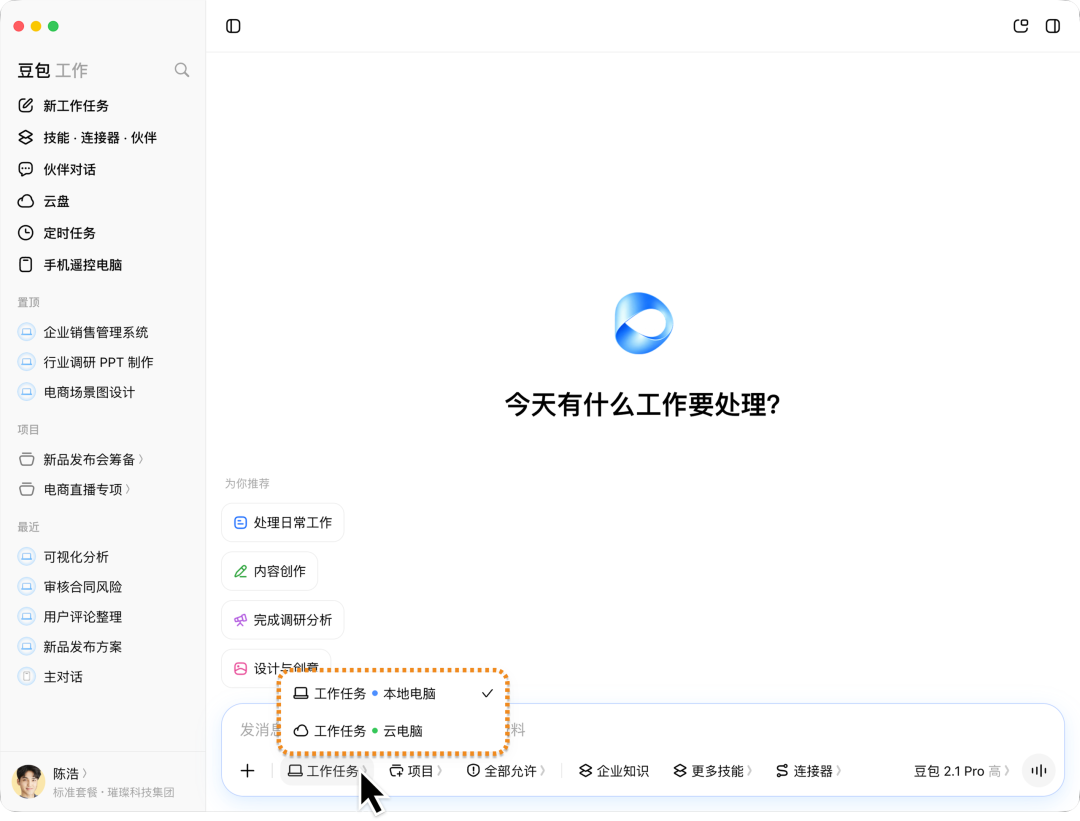Open the 全部允许 permission dropdown
1080x821 pixels.
pos(506,771)
